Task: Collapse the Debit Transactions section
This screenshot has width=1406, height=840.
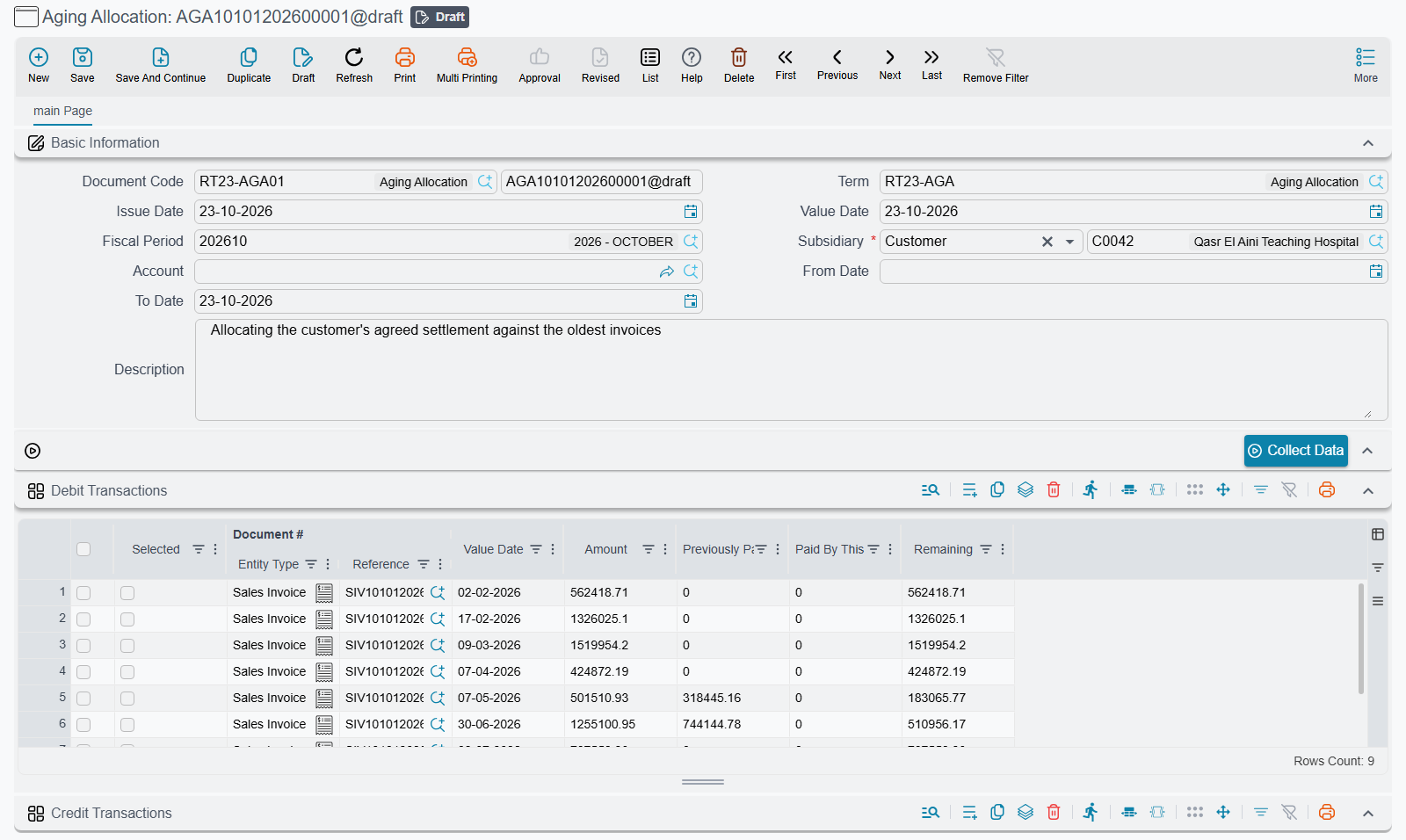Action: click(1368, 491)
